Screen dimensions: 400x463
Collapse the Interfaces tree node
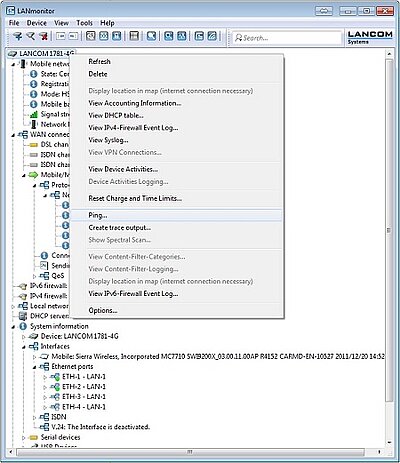click(24, 347)
